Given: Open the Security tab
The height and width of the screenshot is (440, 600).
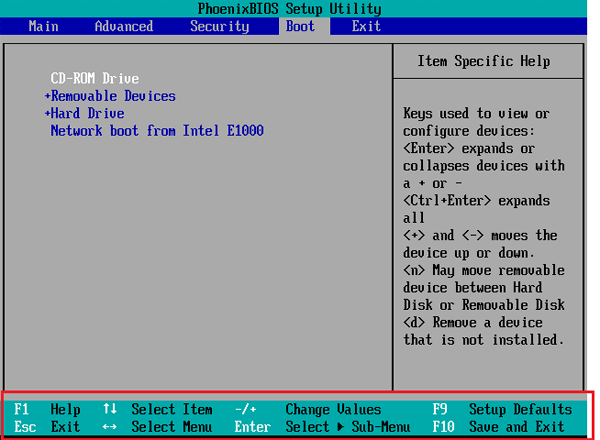Looking at the screenshot, I should [220, 26].
